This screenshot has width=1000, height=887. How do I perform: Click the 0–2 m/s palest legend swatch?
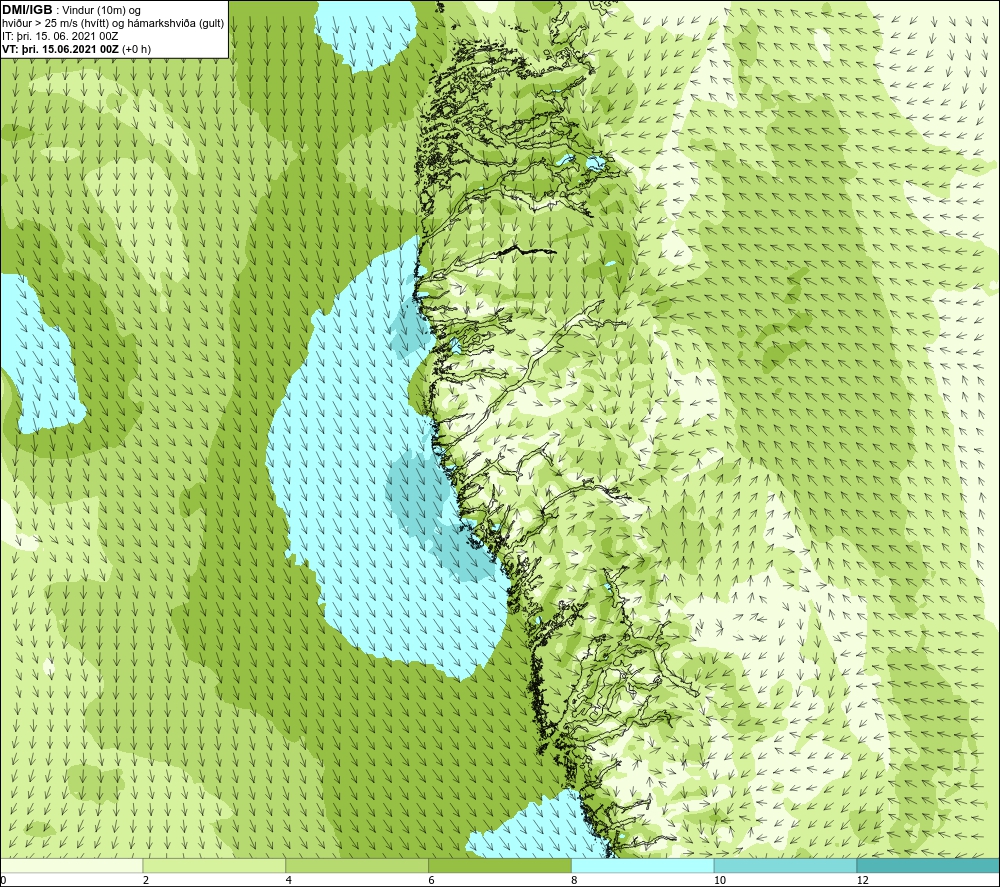71,865
